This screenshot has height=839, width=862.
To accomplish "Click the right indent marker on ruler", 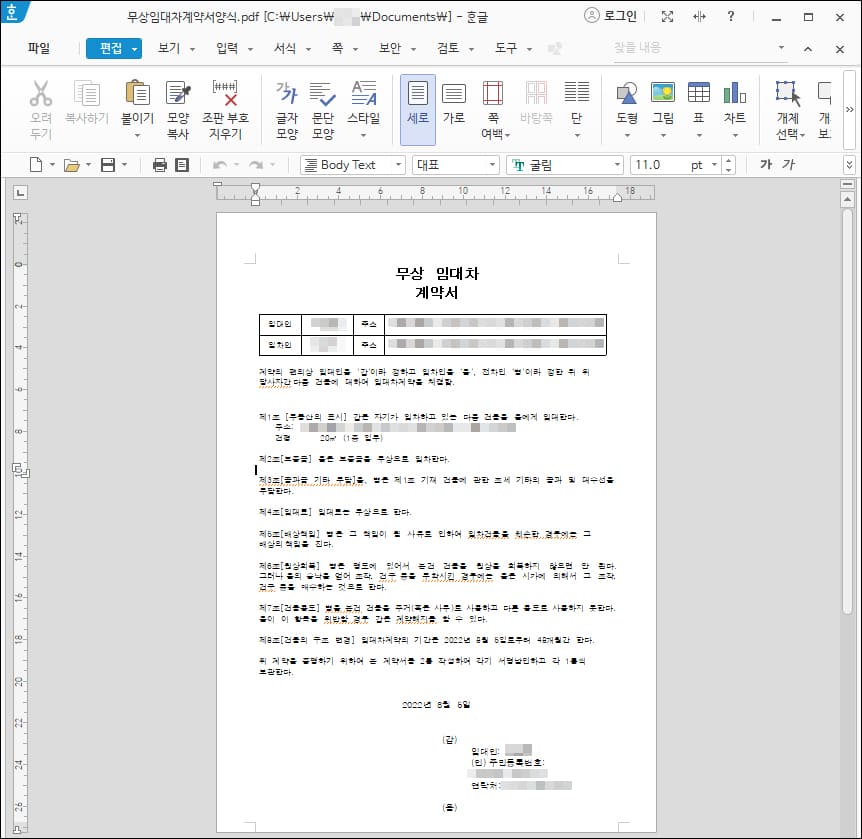I will [617, 198].
